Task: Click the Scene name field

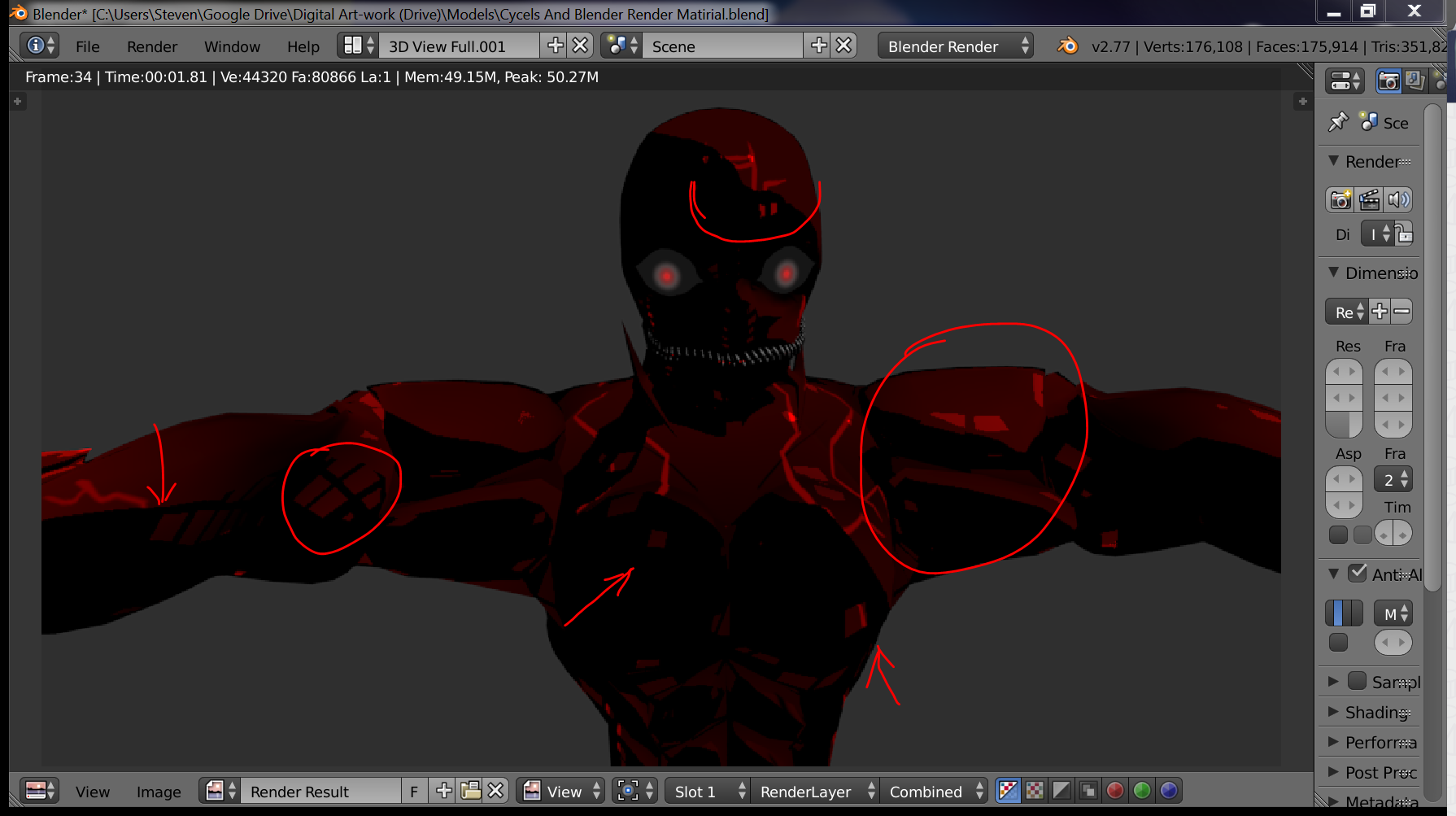Action: [722, 46]
